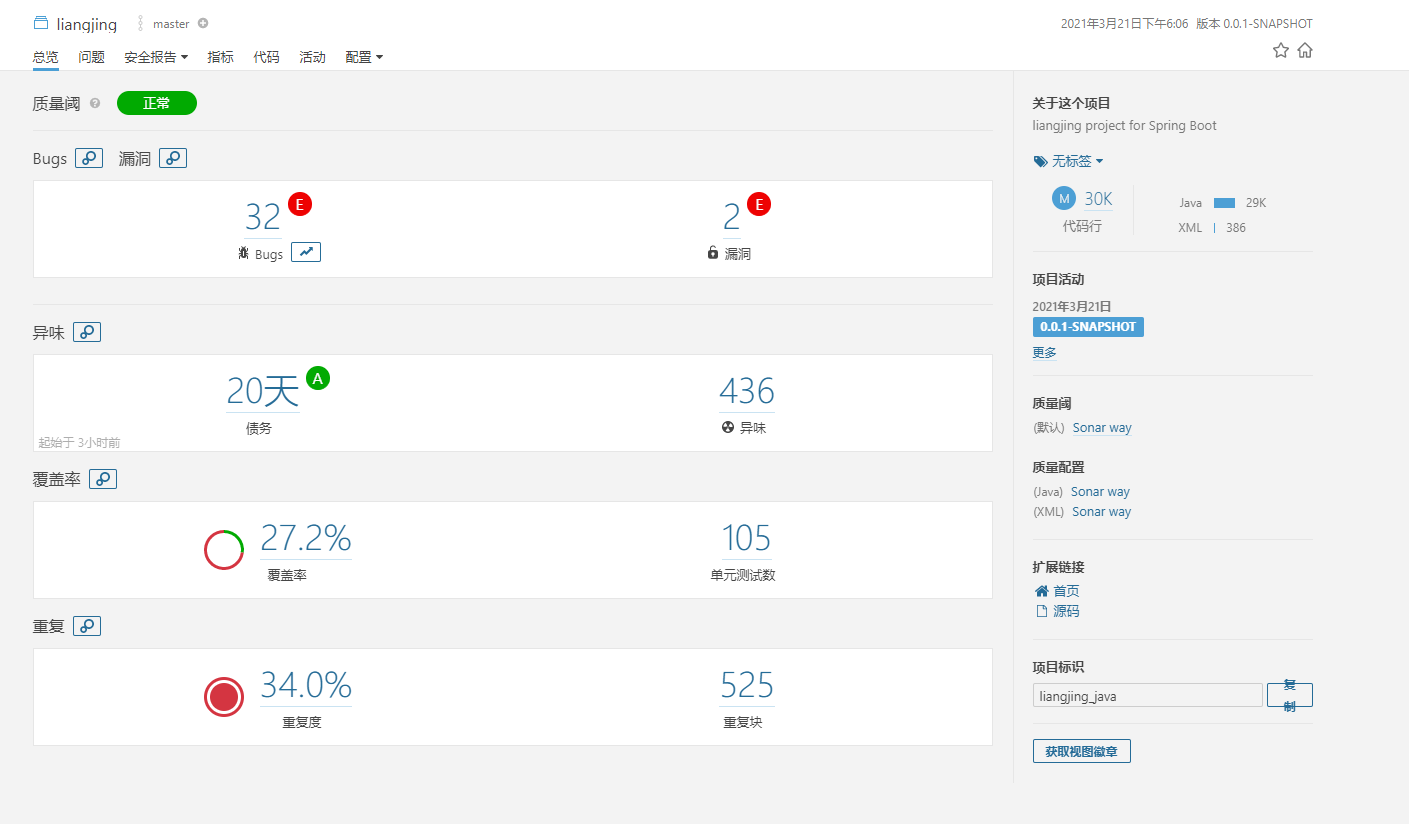
Task: Click the master branch label
Action: click(171, 24)
